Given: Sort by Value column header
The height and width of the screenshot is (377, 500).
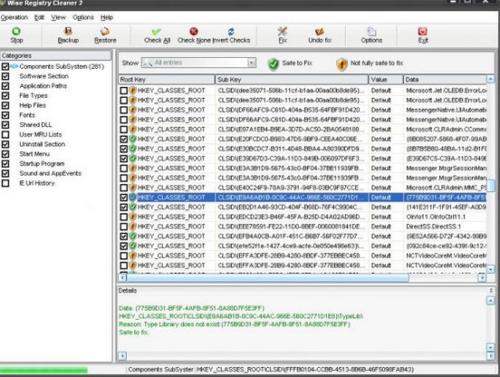Looking at the screenshot, I should [x=386, y=79].
